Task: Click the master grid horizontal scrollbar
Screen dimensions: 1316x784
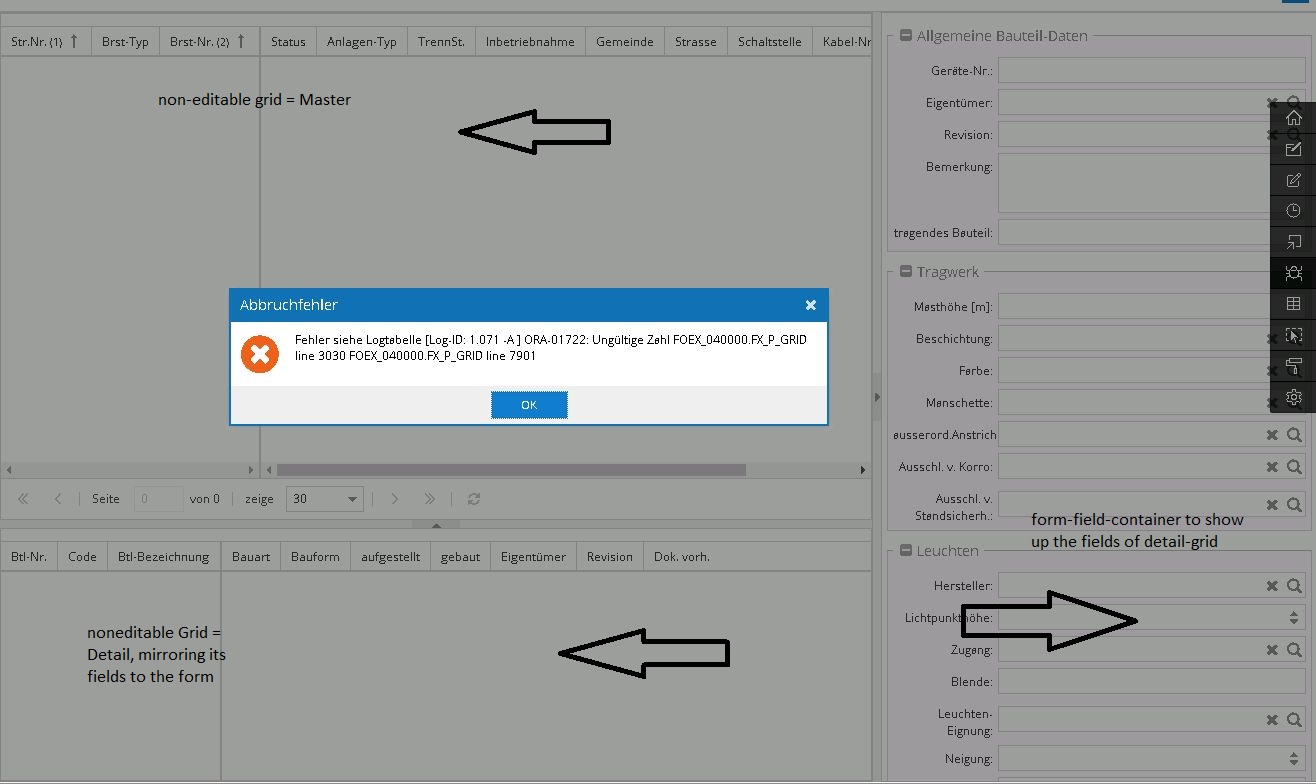Action: point(511,470)
